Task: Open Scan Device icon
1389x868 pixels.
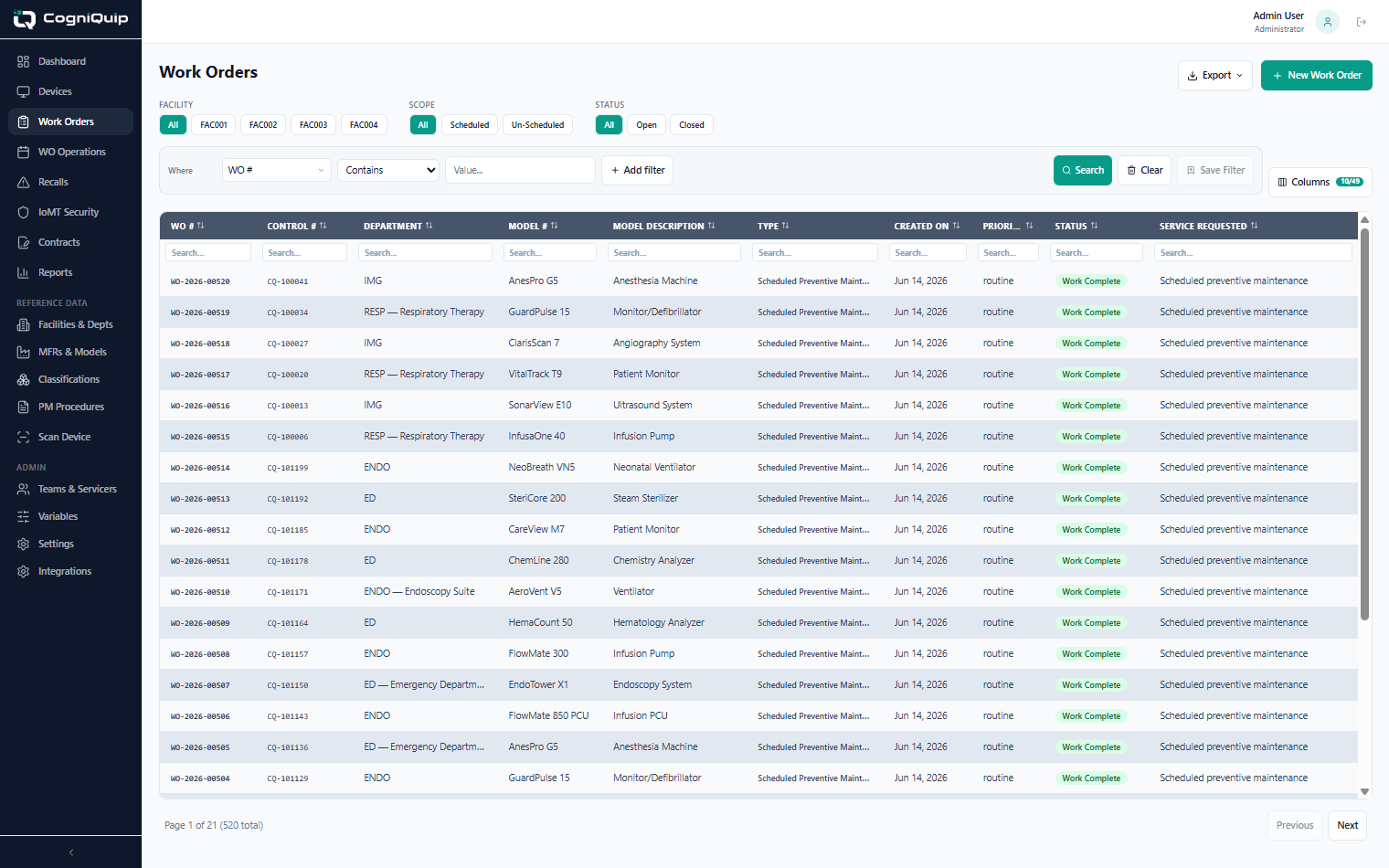Action: (23, 437)
